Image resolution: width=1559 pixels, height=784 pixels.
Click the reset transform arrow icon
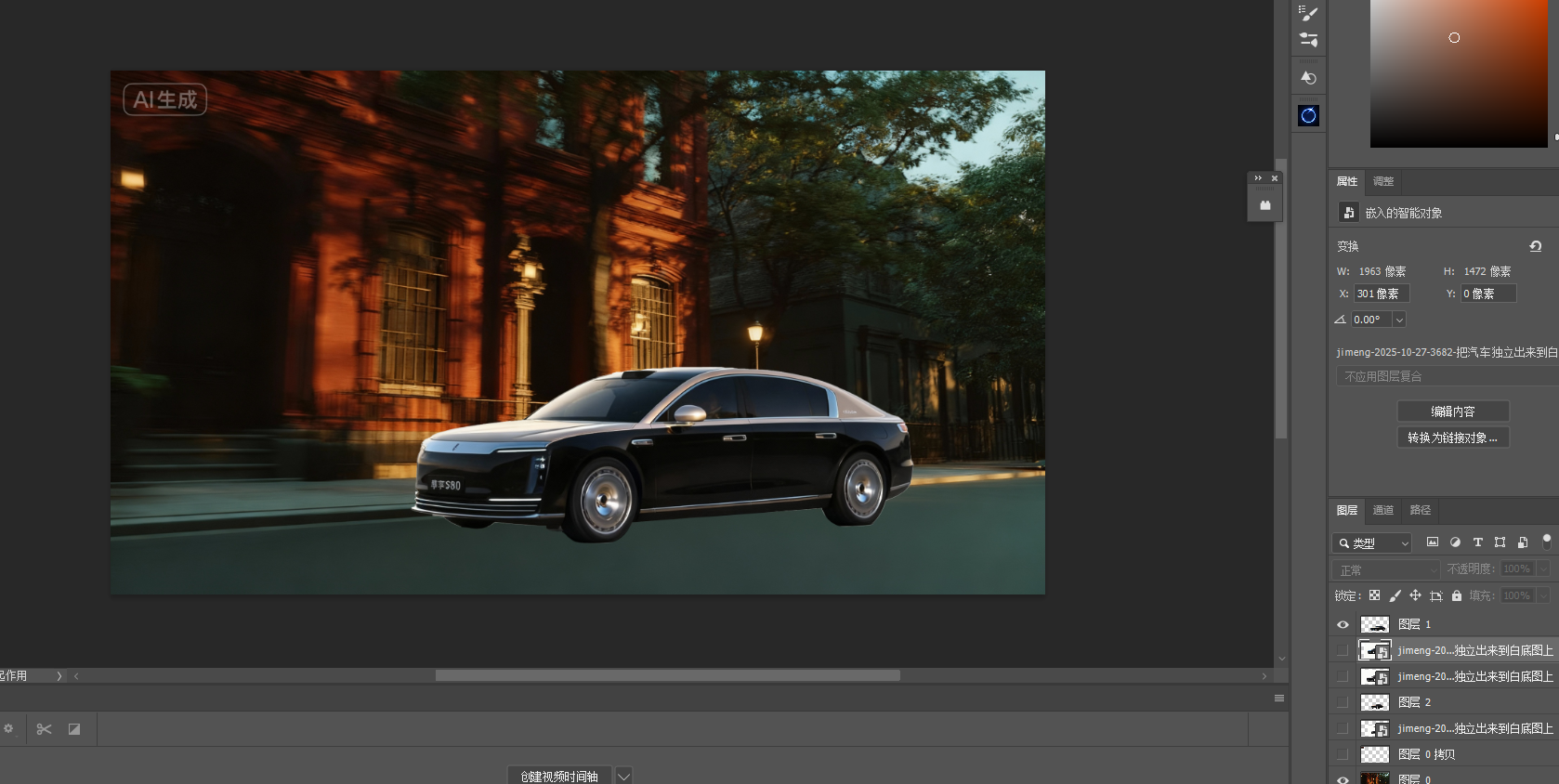[x=1535, y=246]
